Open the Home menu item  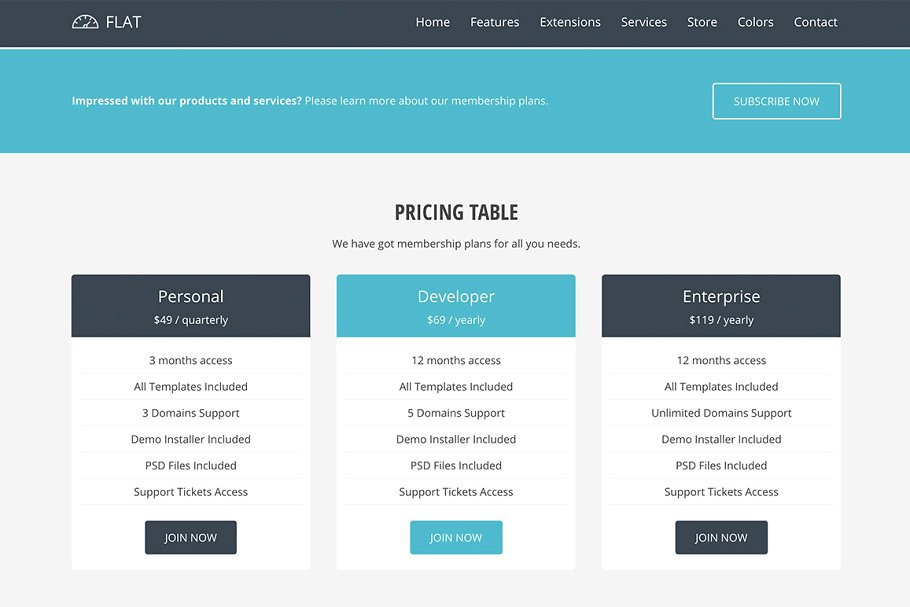(433, 22)
